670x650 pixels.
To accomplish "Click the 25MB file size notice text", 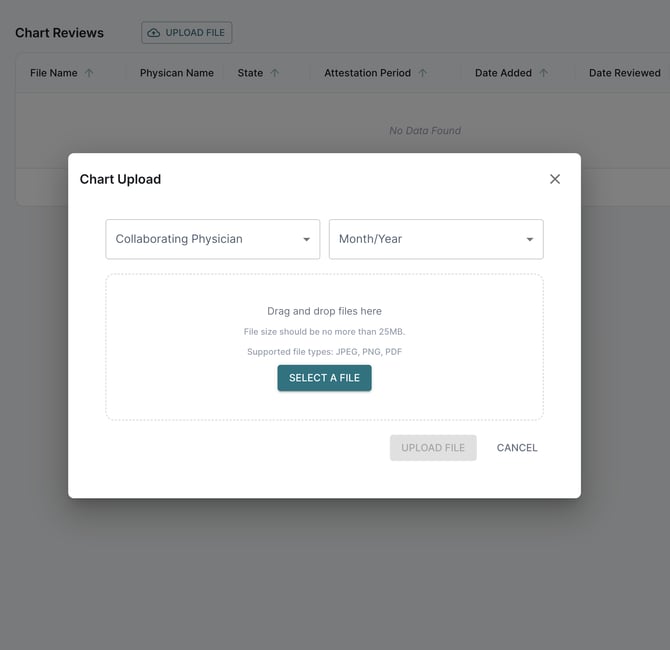I will (x=324, y=332).
